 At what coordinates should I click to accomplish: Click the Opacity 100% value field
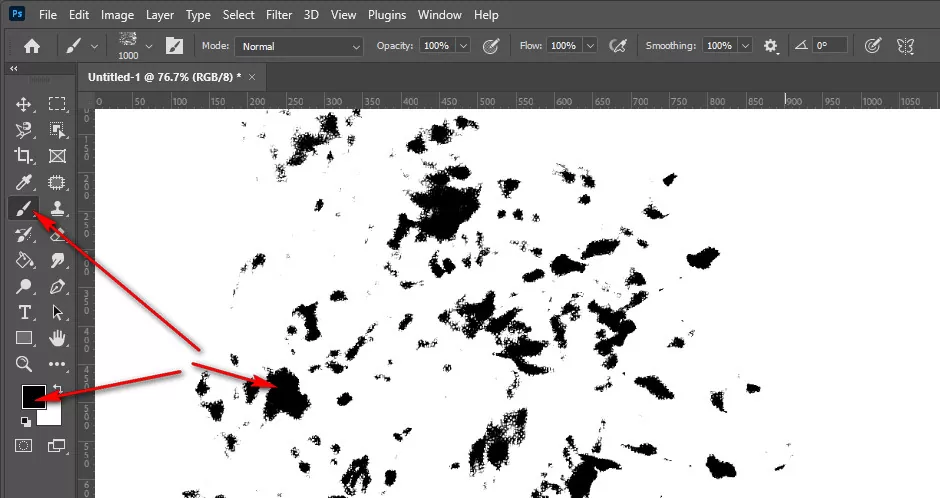pyautogui.click(x=437, y=46)
